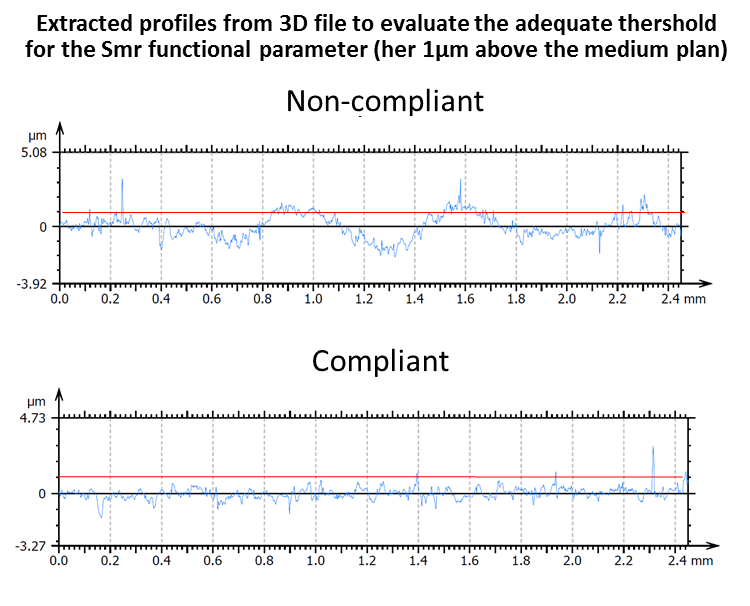Screen dimensions: 750x606
Task: Click the 1.4 x-axis label on Non-compliant chart
Action: pos(414,299)
